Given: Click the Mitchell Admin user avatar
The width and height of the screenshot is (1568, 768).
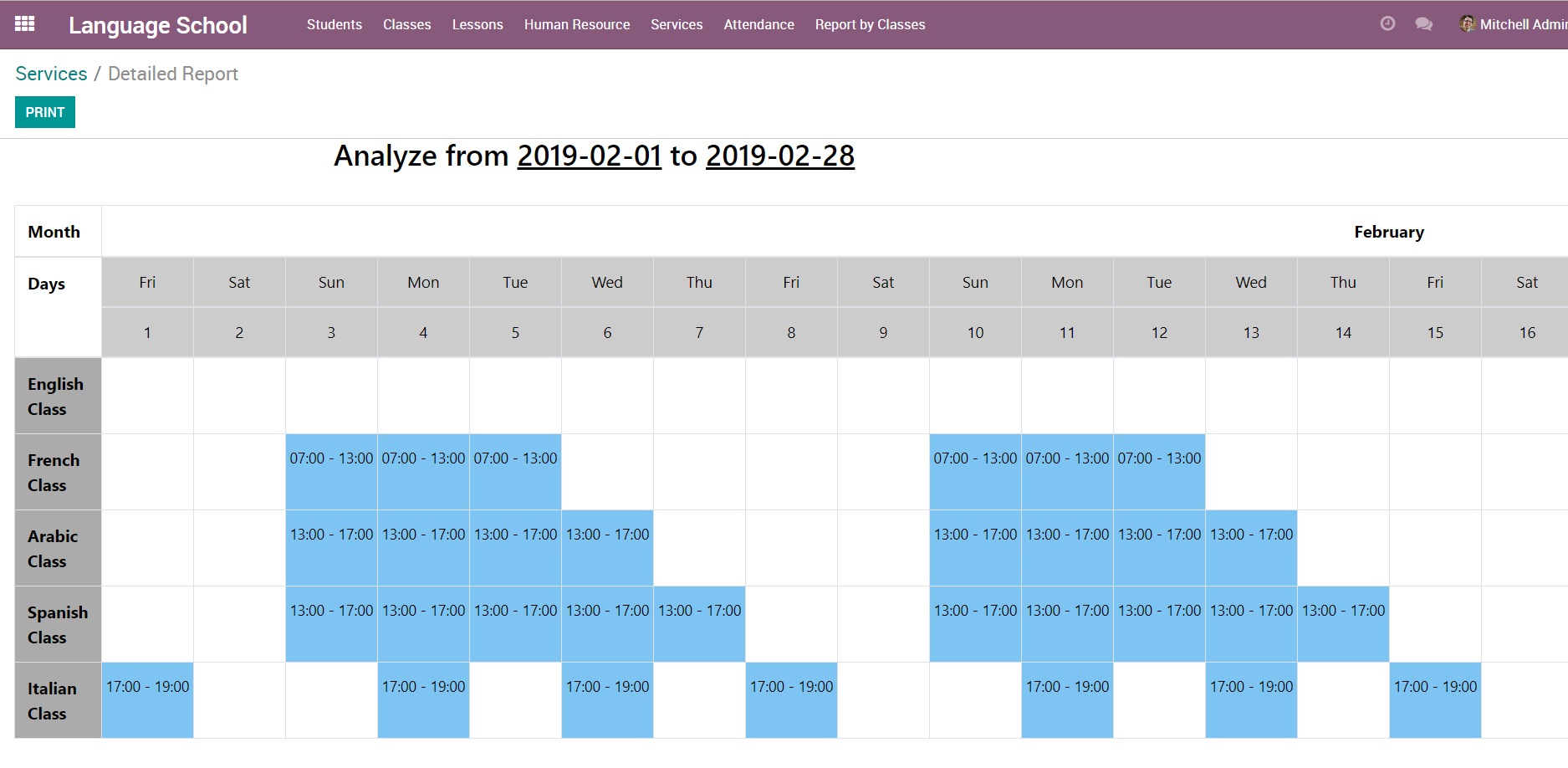Looking at the screenshot, I should coord(1467,24).
